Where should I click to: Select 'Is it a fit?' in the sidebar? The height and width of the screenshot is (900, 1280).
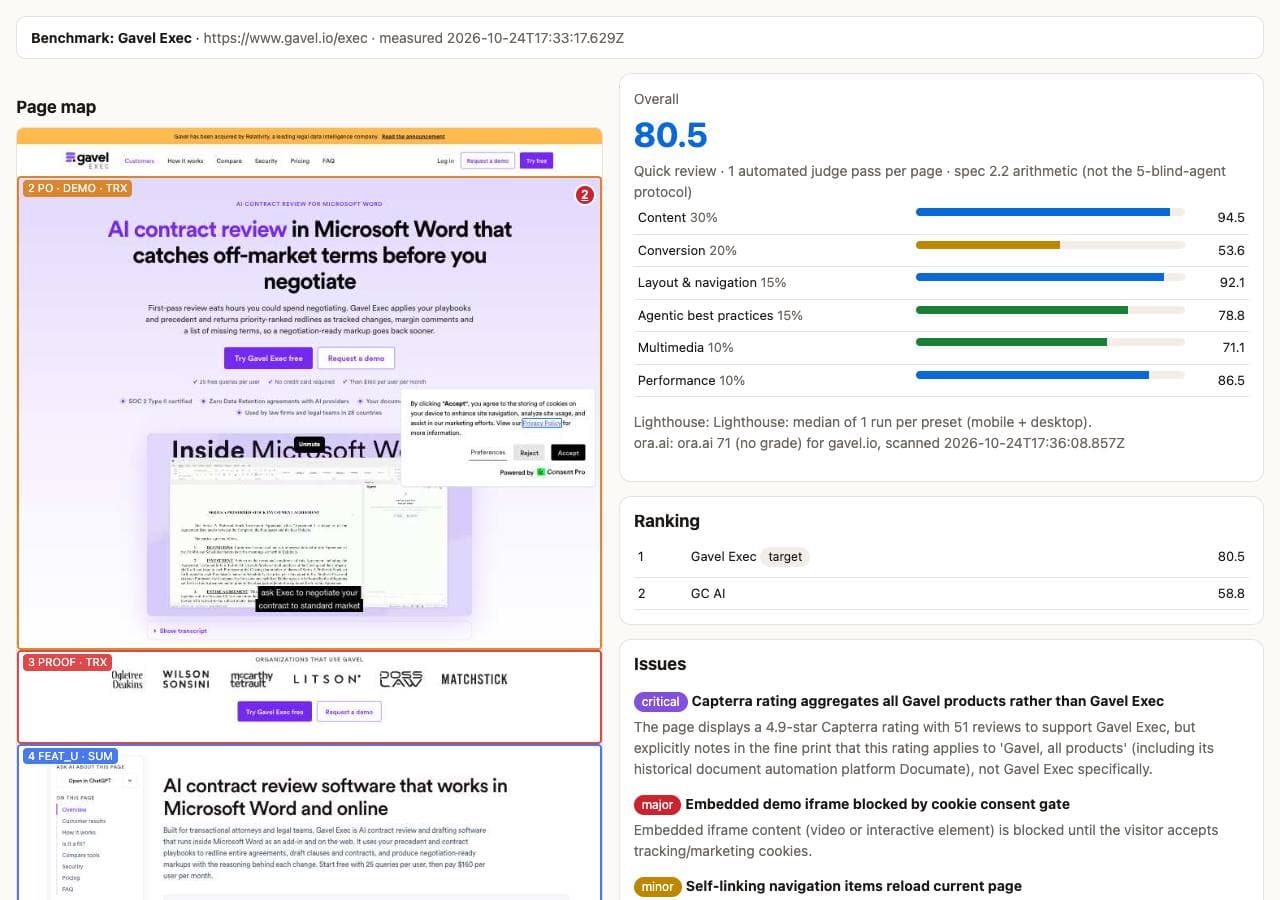point(72,844)
